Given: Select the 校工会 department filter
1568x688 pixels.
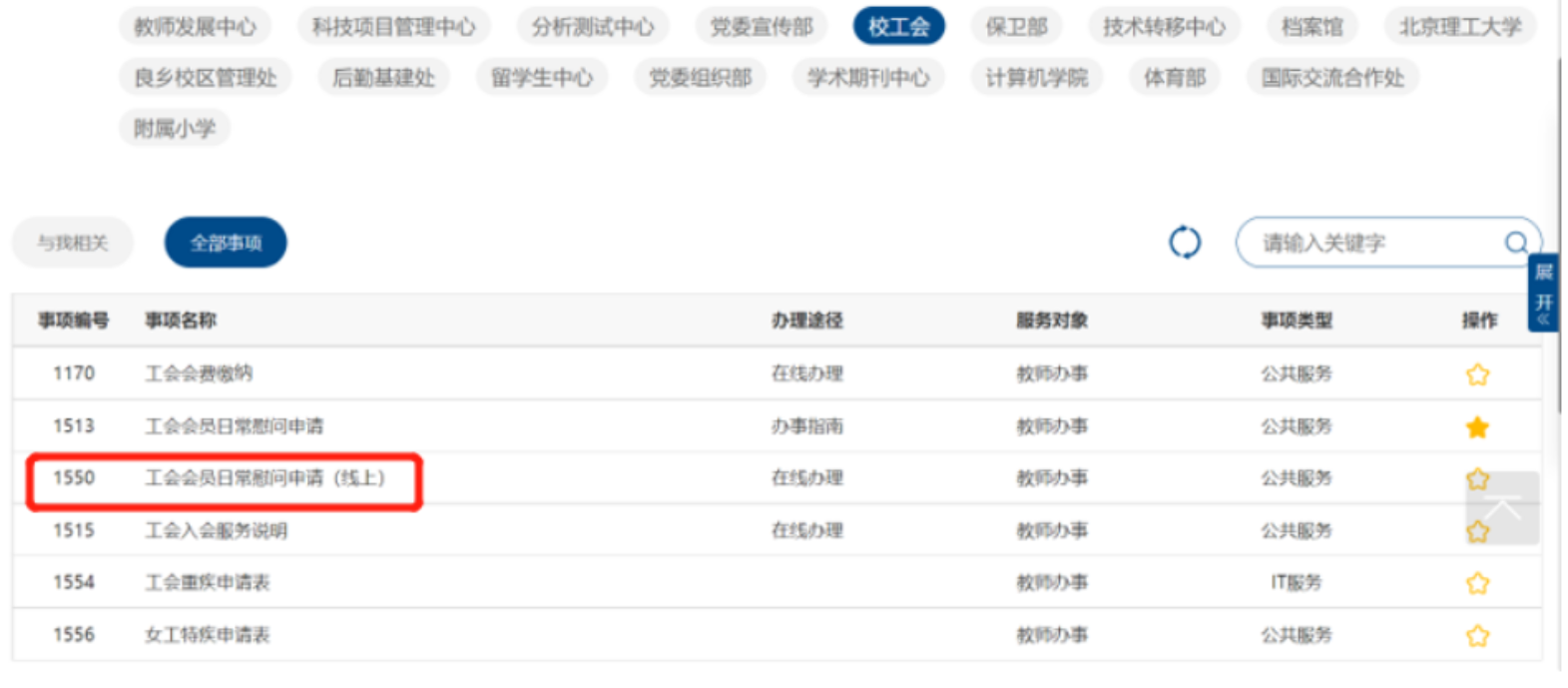Looking at the screenshot, I should 898,27.
